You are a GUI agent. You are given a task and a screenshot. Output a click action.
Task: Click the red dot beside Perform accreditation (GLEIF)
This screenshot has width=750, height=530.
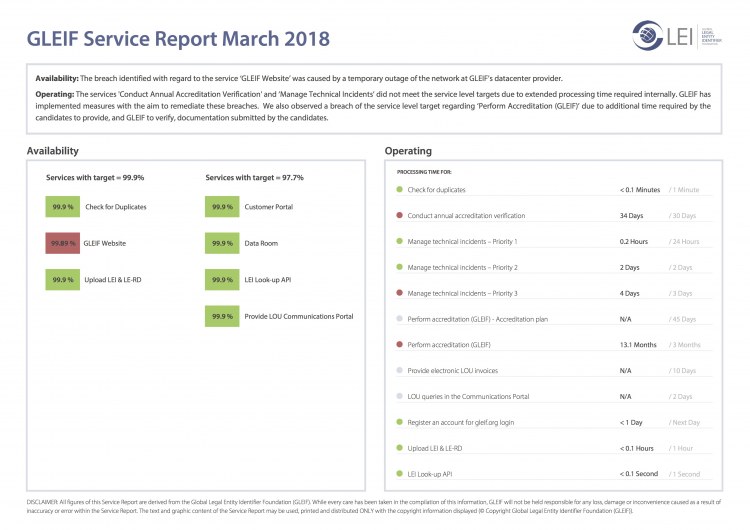pos(399,344)
